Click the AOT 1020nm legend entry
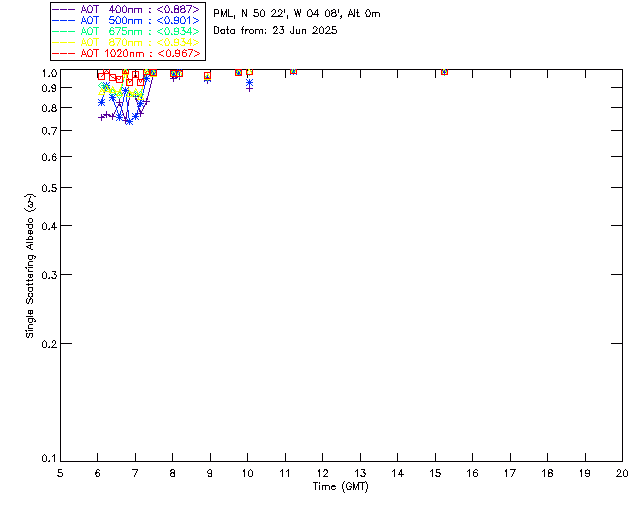Viewport: 640px width, 512px height. 126,53
